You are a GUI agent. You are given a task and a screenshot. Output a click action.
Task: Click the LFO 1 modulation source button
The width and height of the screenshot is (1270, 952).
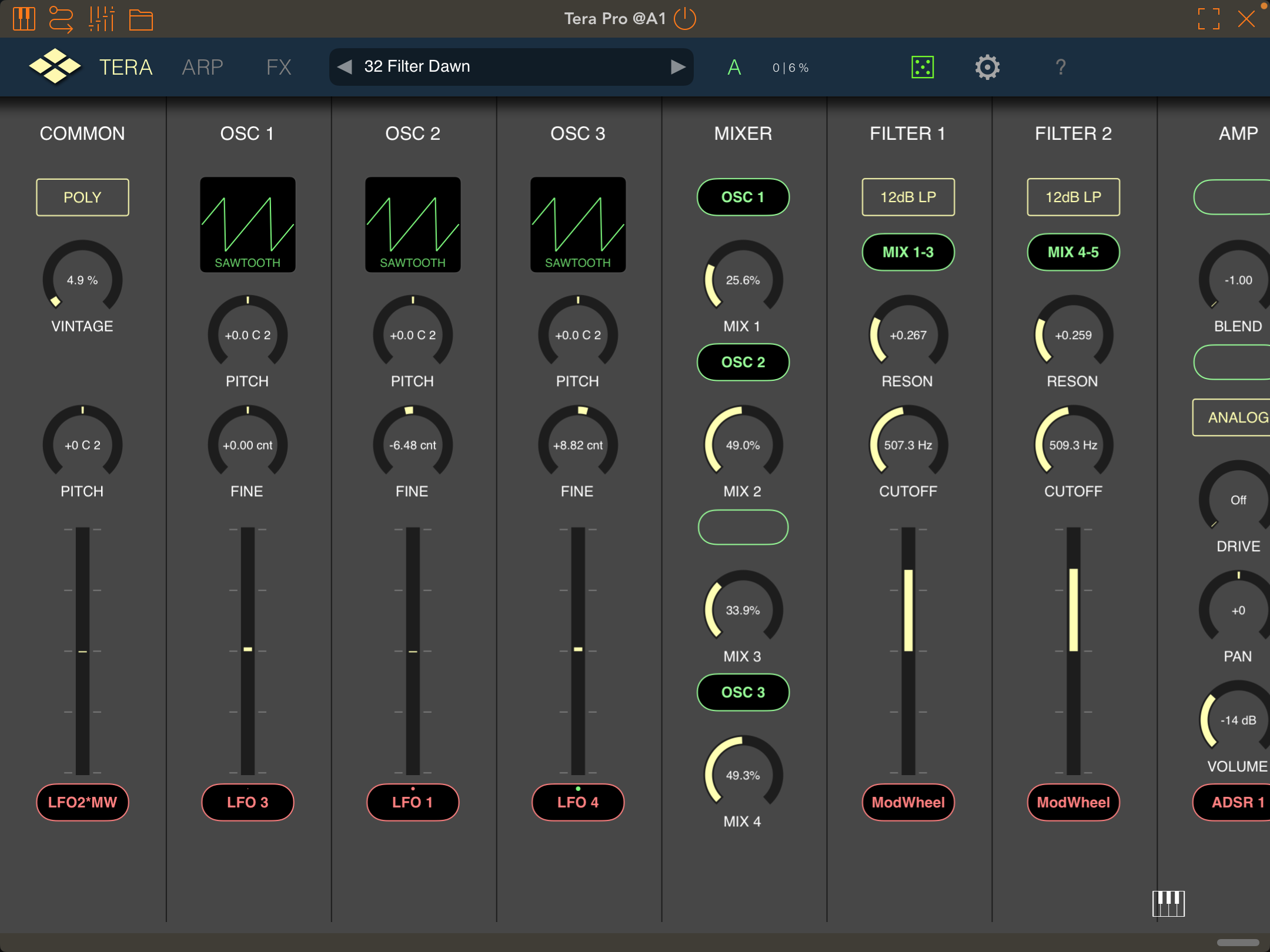413,803
